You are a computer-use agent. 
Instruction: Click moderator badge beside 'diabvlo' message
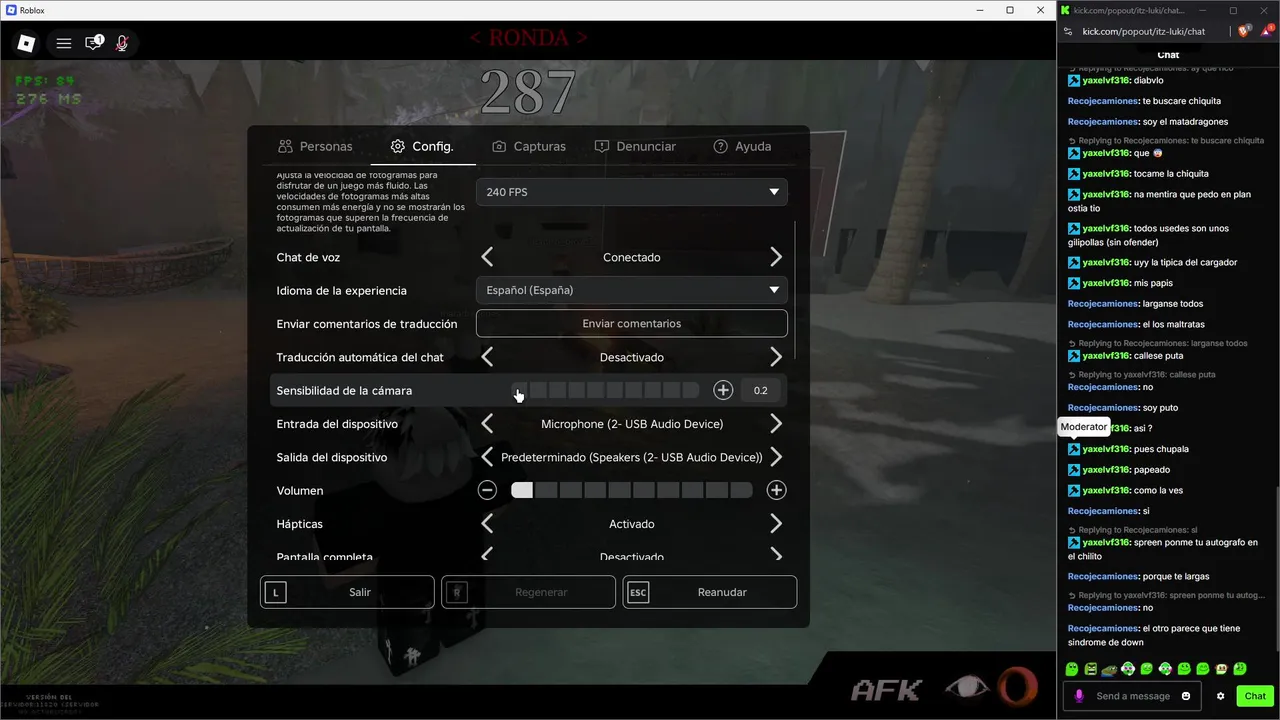pyautogui.click(x=1074, y=80)
